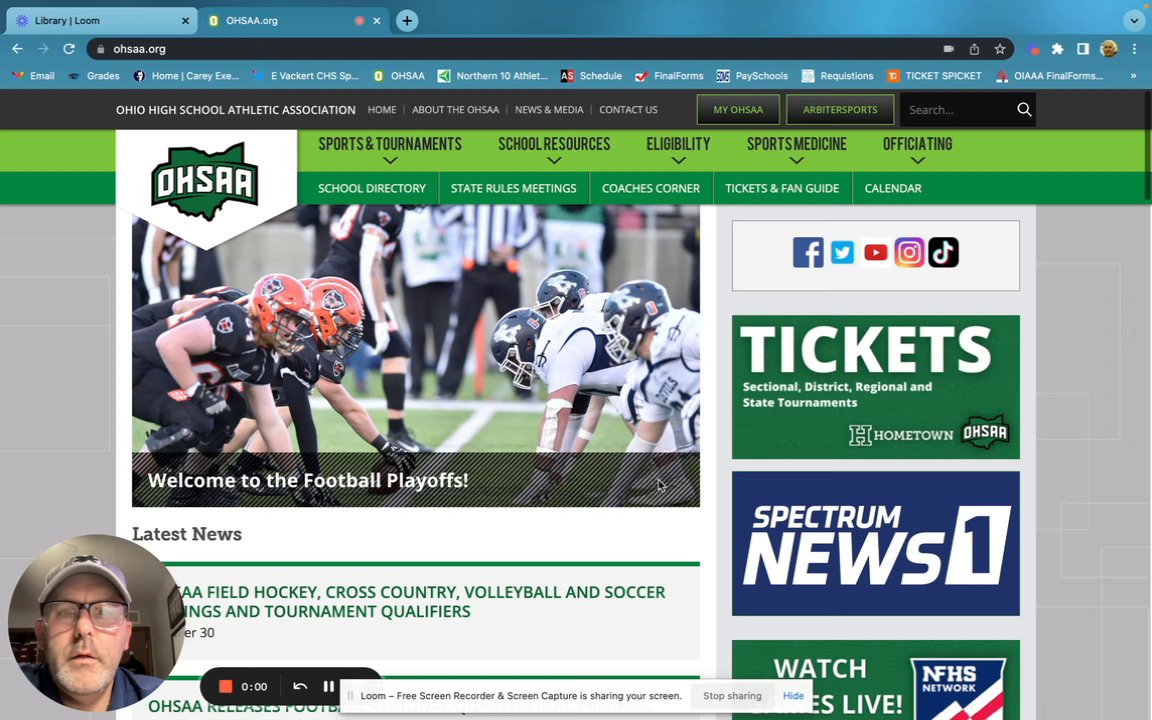The image size is (1152, 720).
Task: Click the search magnifier icon
Action: (1024, 109)
